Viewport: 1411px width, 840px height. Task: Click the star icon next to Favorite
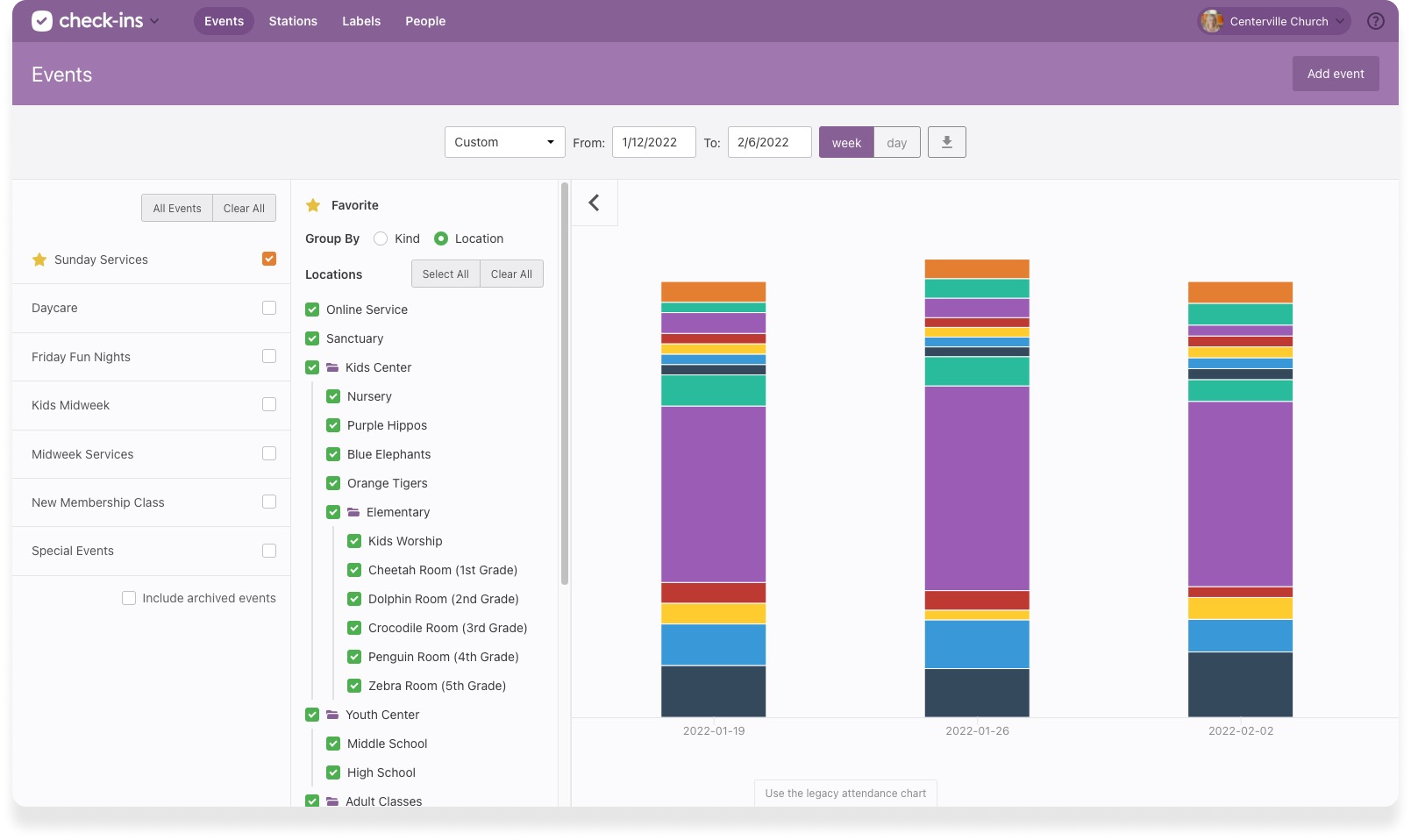click(313, 204)
